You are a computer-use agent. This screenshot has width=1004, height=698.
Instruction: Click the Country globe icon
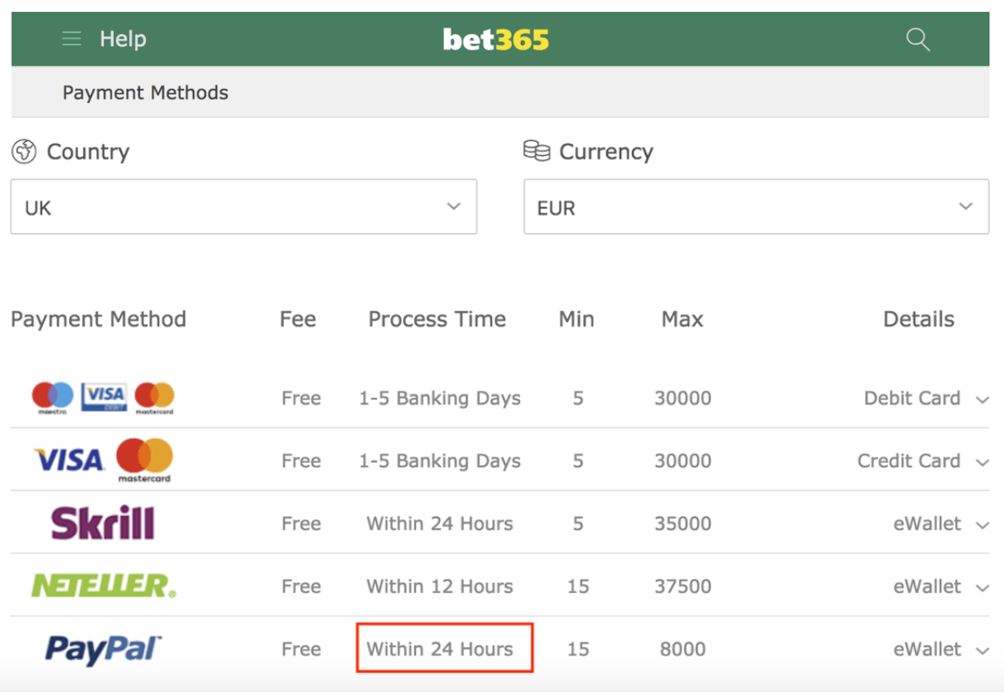pos(24,152)
